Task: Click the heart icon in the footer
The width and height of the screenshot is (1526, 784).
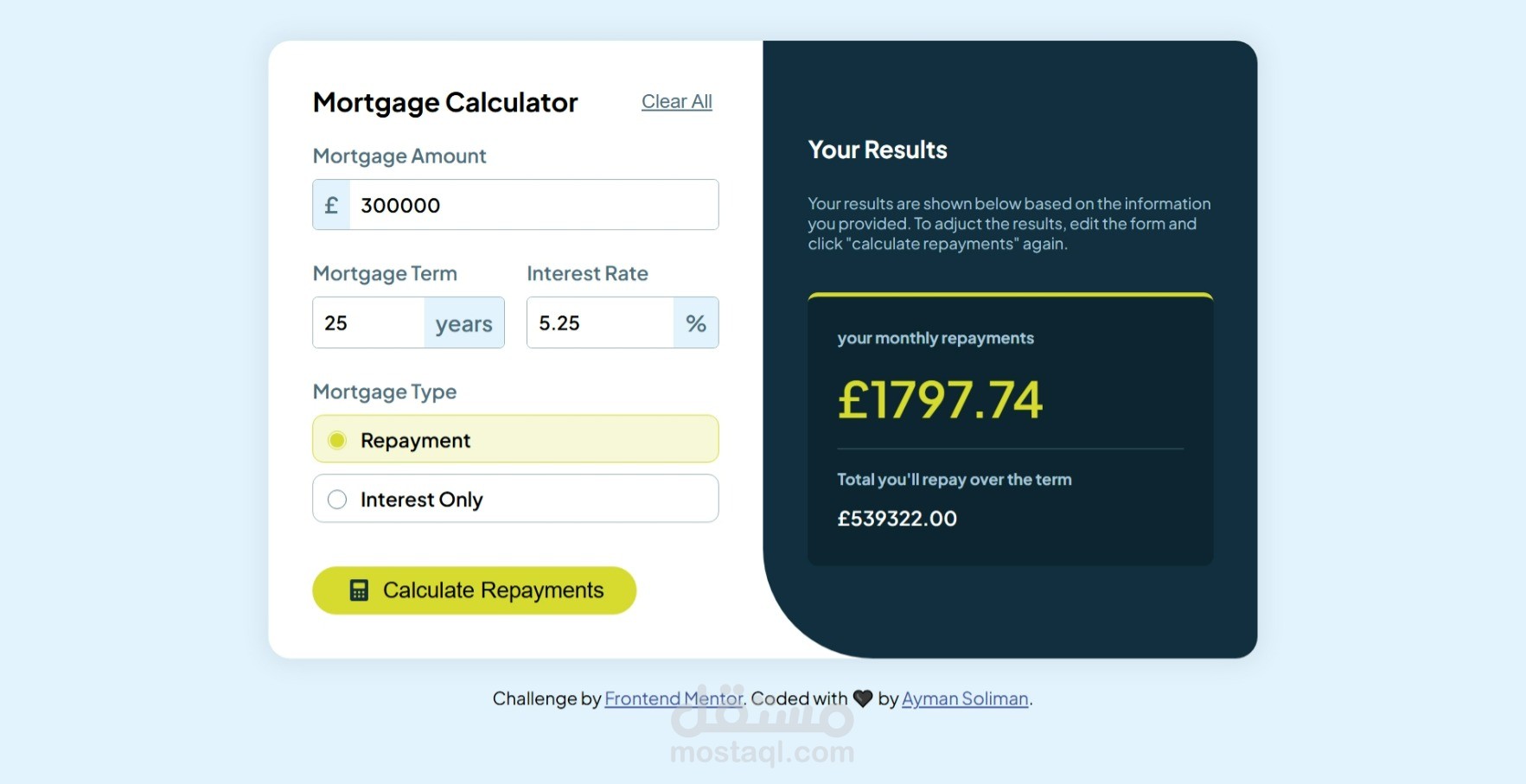Action: (863, 698)
